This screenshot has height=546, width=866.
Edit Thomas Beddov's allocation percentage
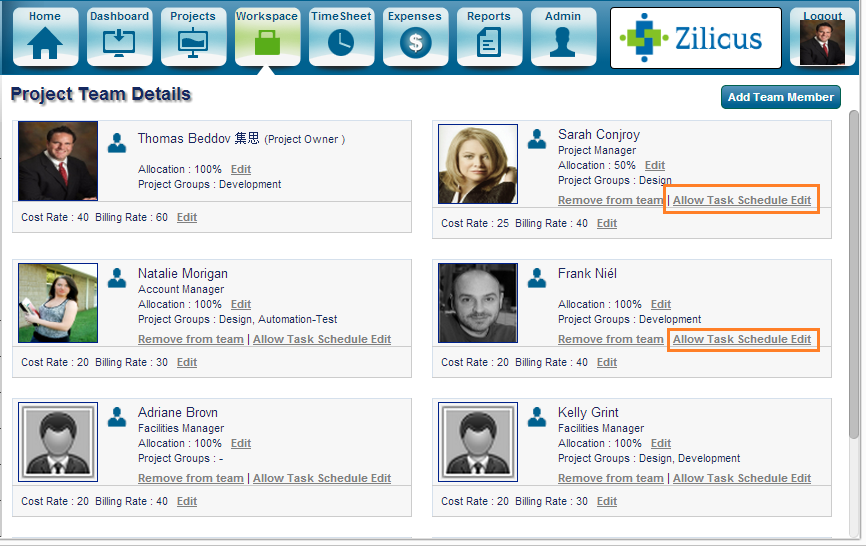240,170
